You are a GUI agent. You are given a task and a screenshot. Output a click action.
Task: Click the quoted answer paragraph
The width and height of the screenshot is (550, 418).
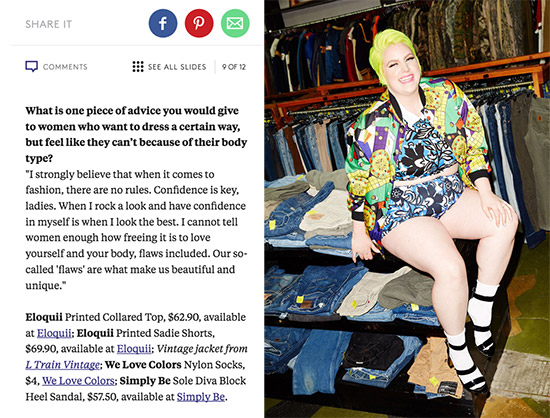(x=136, y=230)
